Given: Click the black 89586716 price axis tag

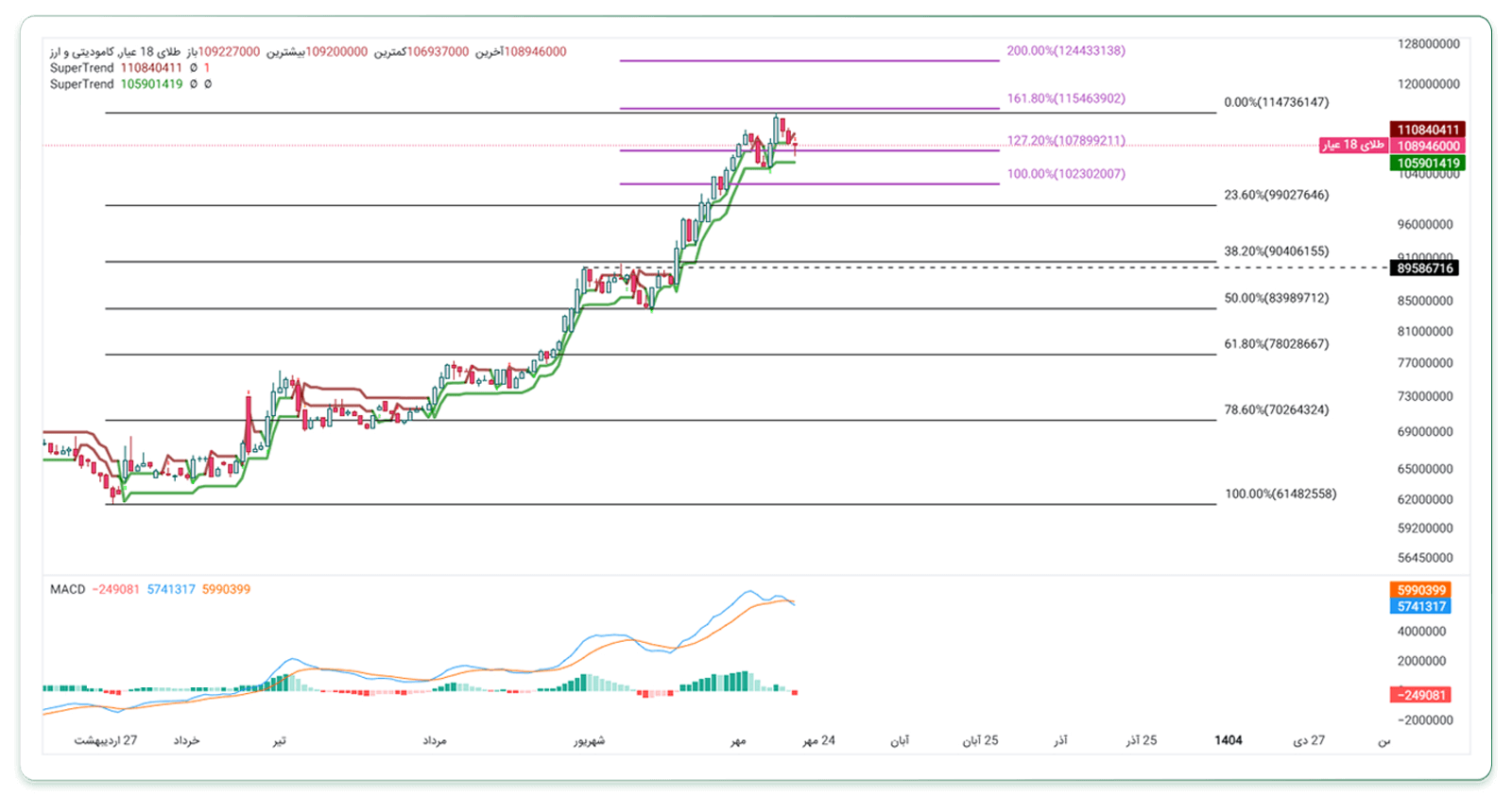Looking at the screenshot, I should (x=1424, y=269).
